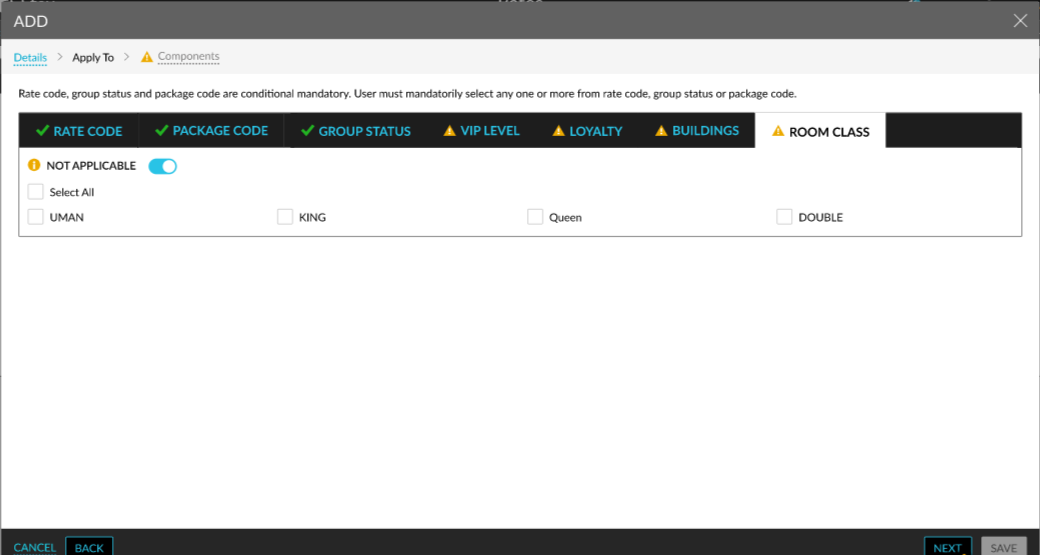
Task: Close the ADD dialog with X
Action: click(1020, 21)
